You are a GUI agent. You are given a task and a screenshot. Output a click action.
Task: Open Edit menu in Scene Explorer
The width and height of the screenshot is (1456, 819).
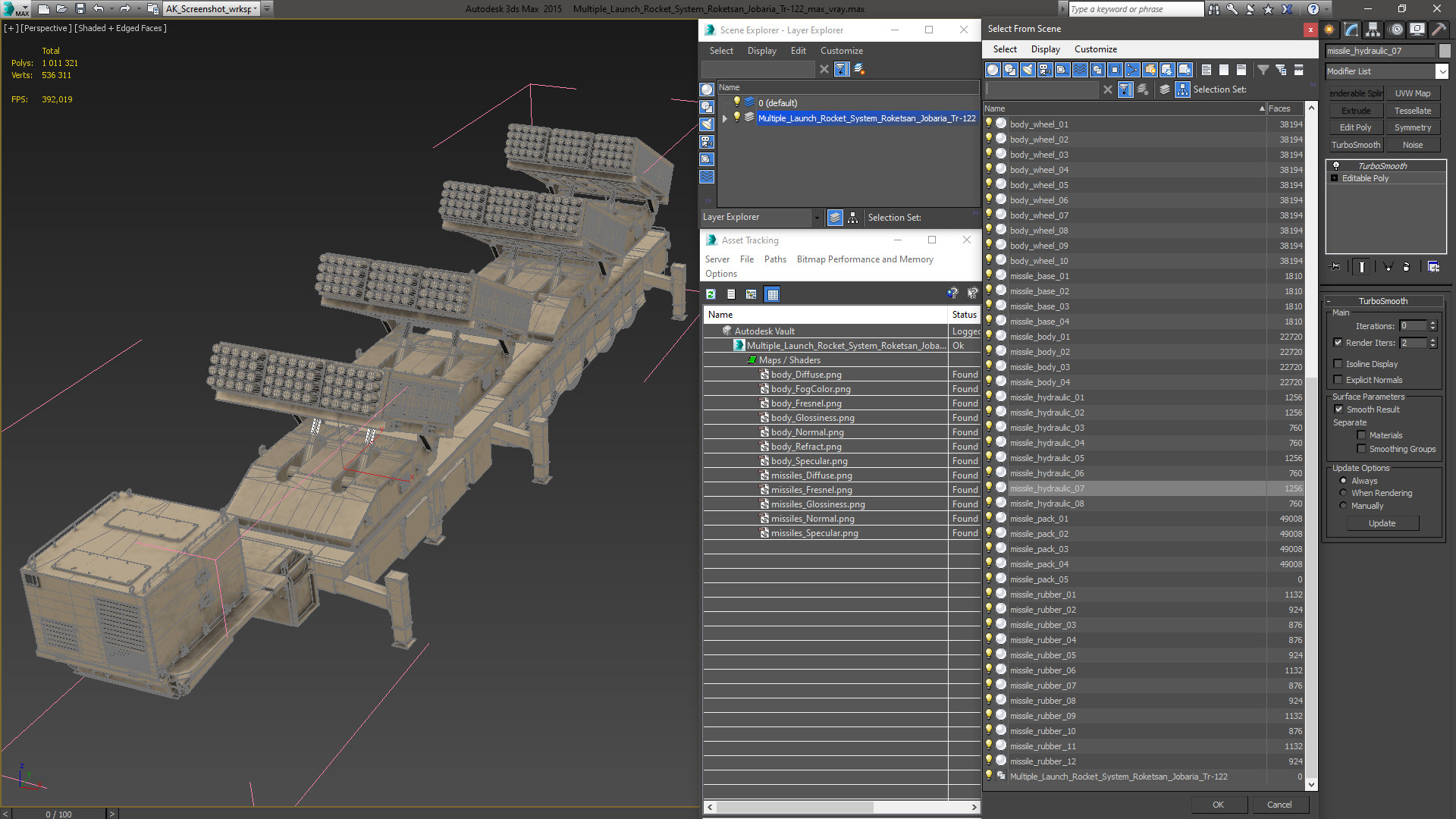point(798,51)
